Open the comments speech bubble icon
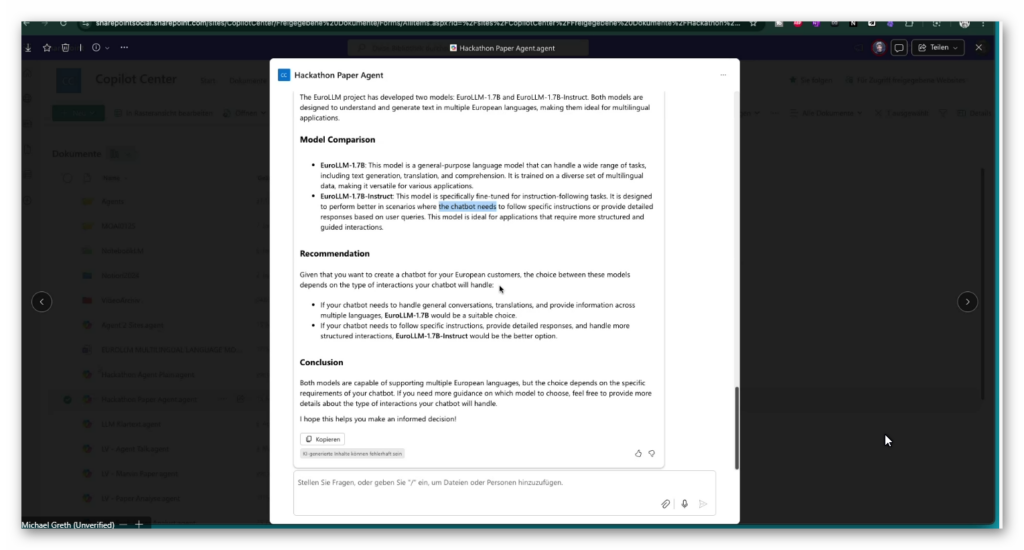This screenshot has width=1024, height=550. tap(899, 48)
